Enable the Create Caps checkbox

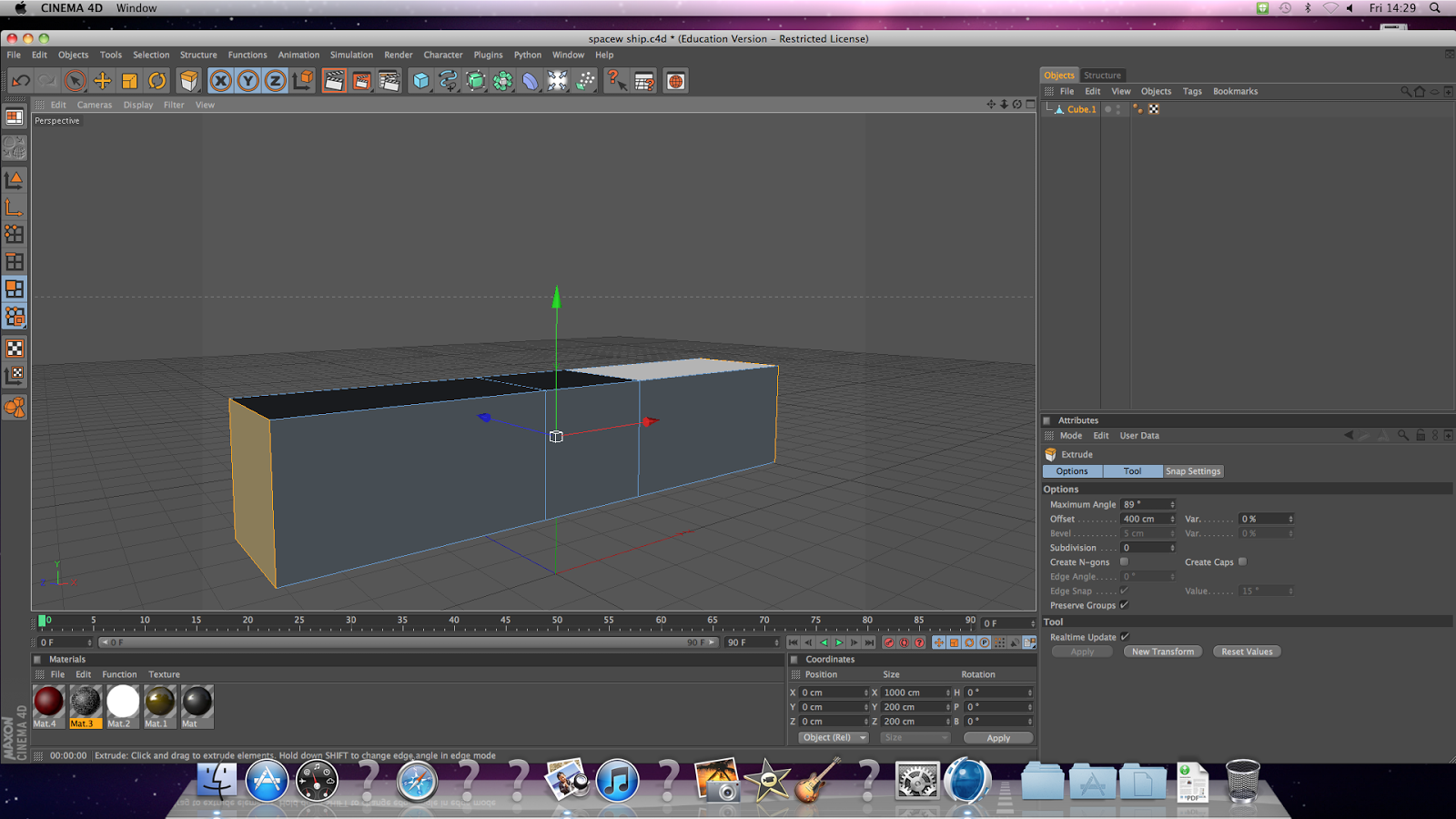click(x=1242, y=562)
